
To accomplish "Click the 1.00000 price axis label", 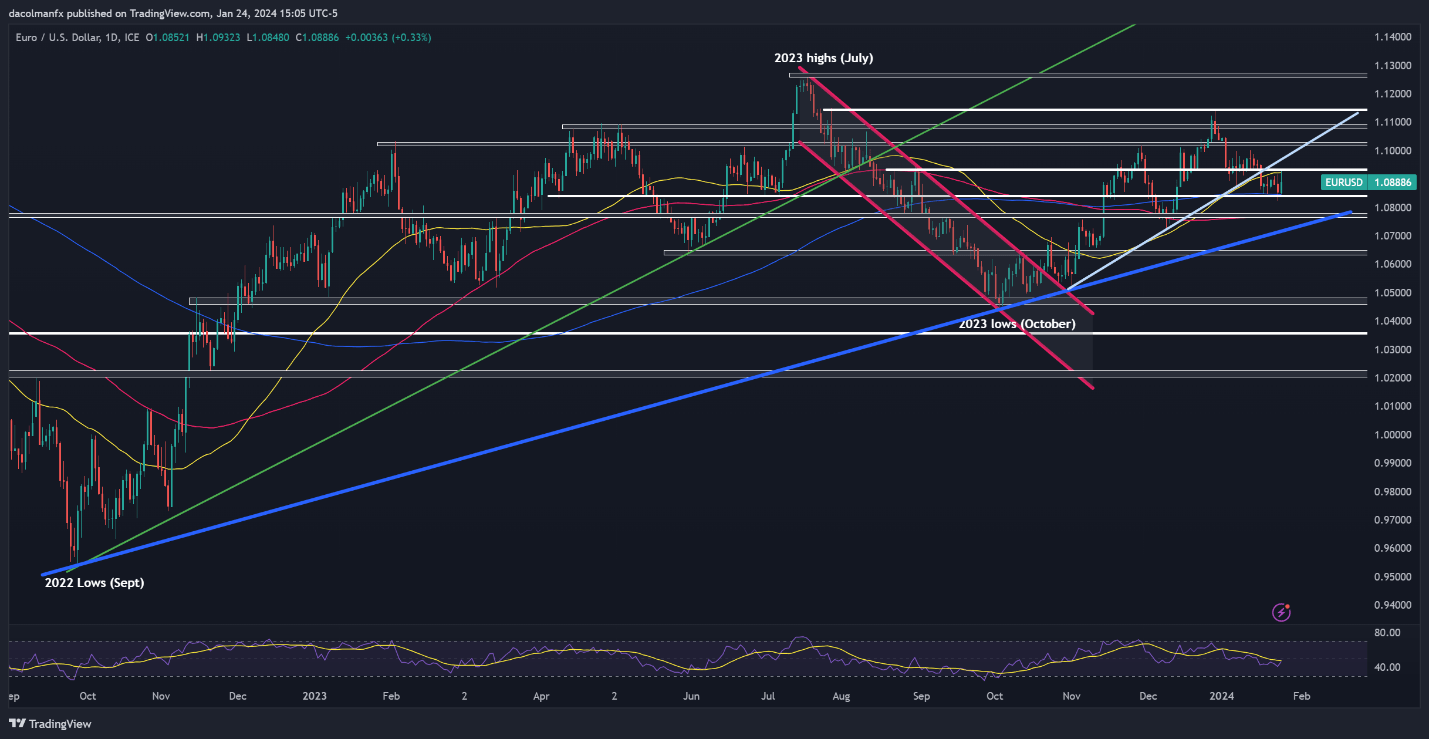I will 1393,435.
